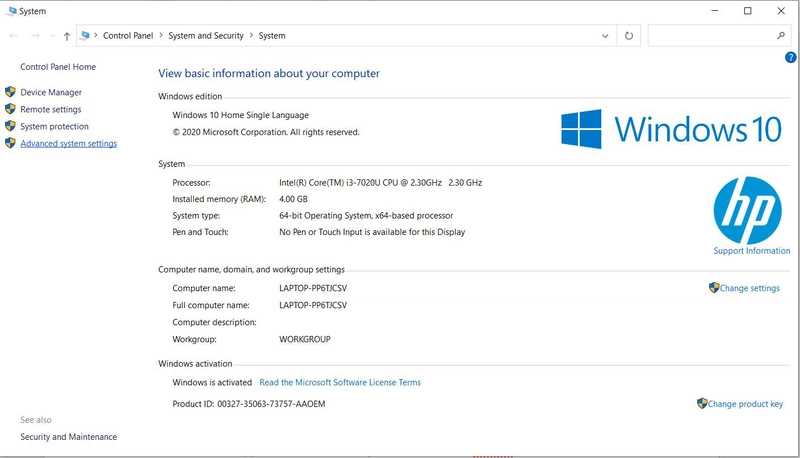This screenshot has width=800, height=458.
Task: Go to Control Panel Home
Action: pyautogui.click(x=58, y=67)
